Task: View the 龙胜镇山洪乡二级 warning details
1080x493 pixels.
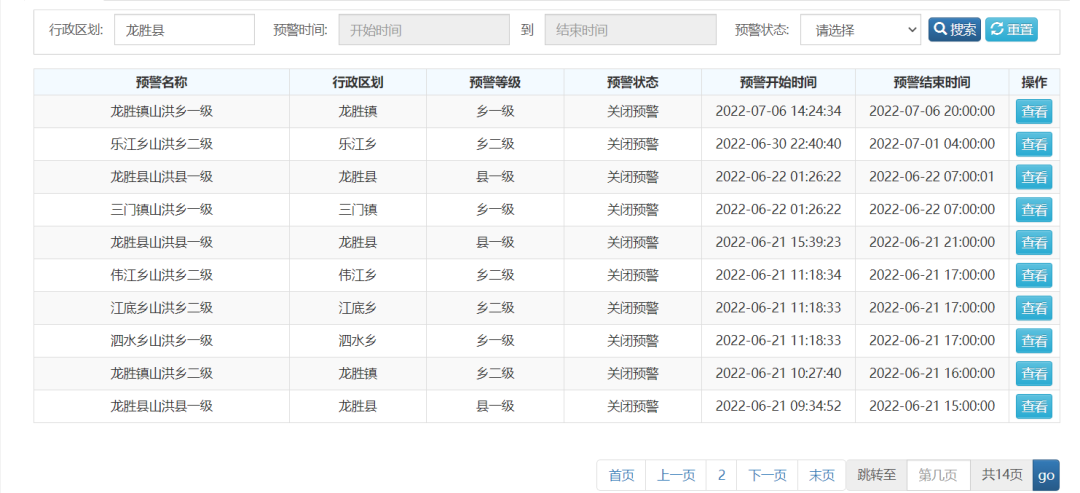Action: tap(1033, 374)
